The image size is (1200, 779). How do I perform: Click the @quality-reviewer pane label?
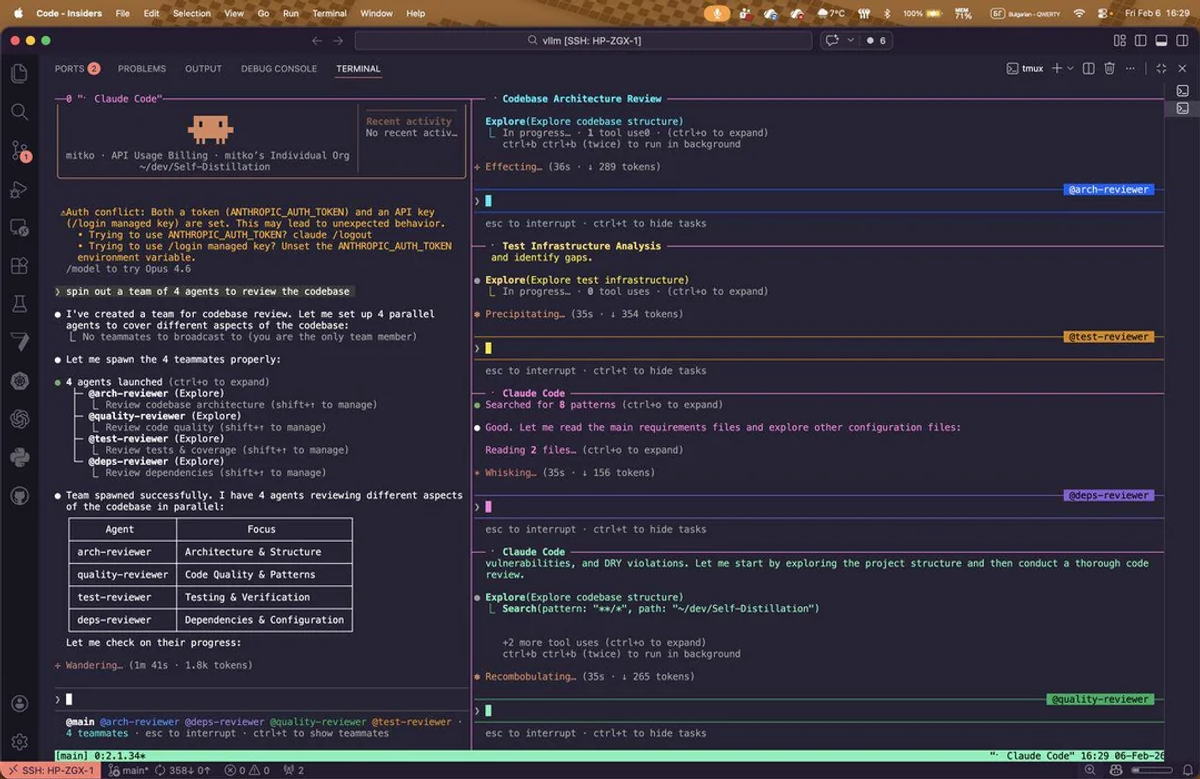[x=1100, y=700]
